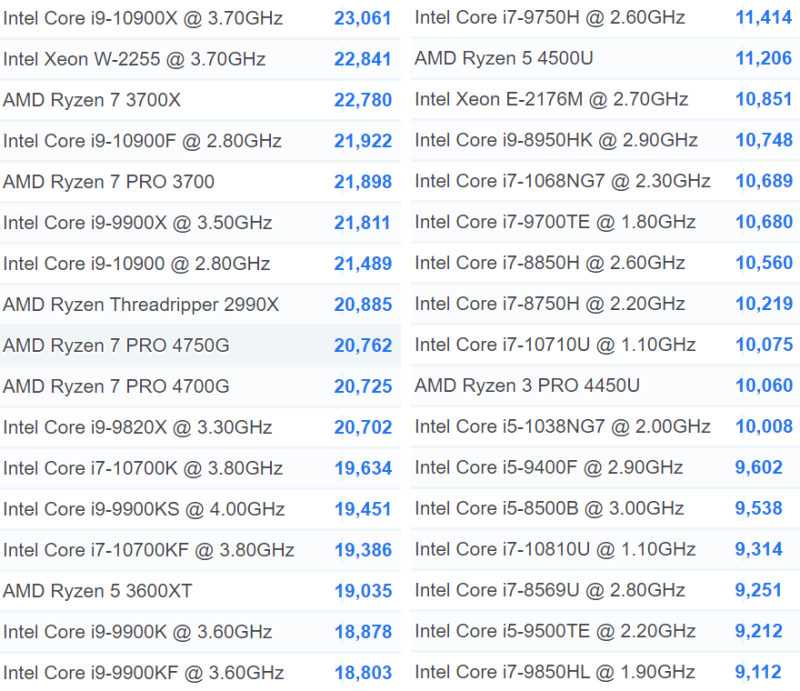
Task: Click Intel Core i7-9850HL @ 1.90GHz
Action: point(555,672)
